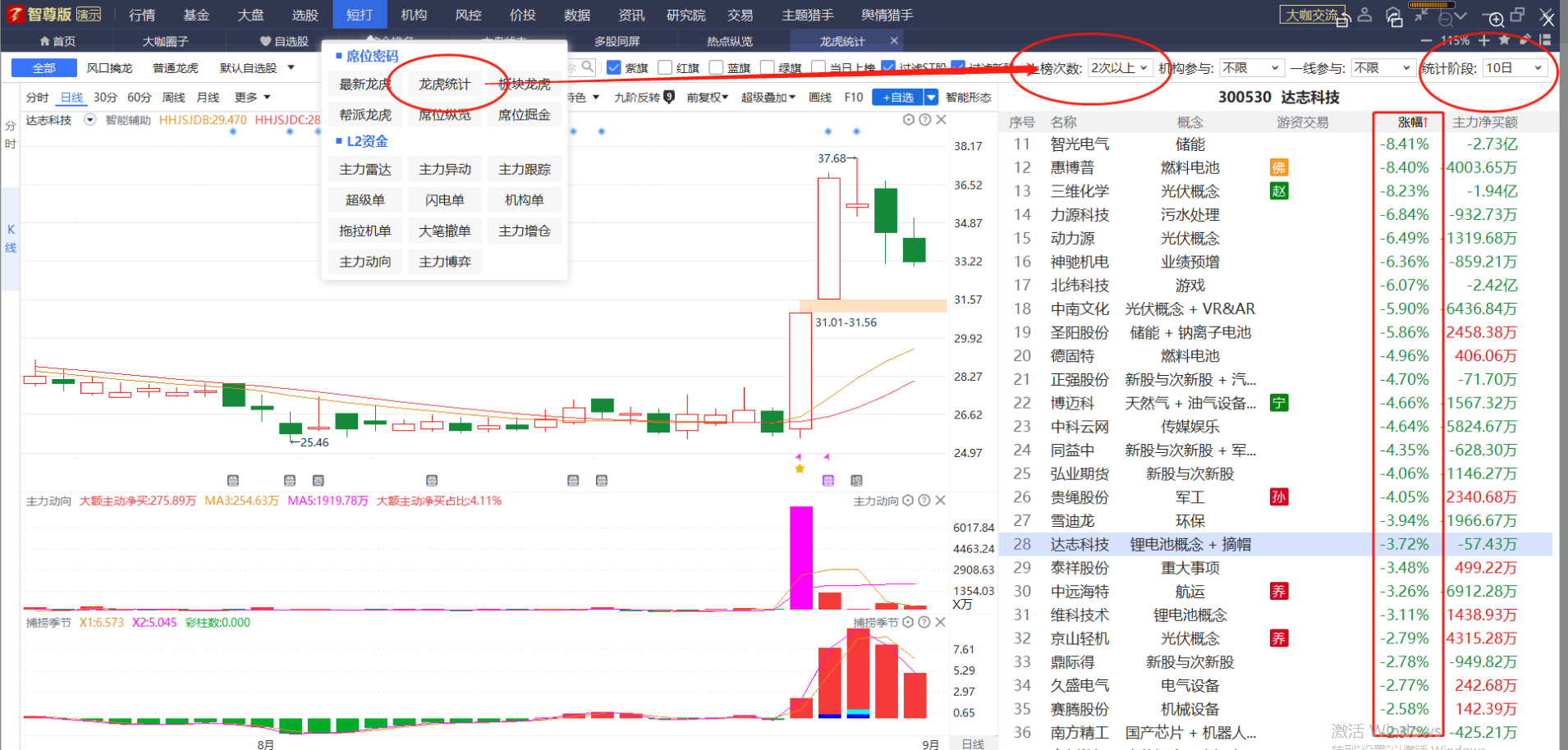Click the help icon of 捕捞季节 panel
The height and width of the screenshot is (750, 1568).
pos(924,622)
